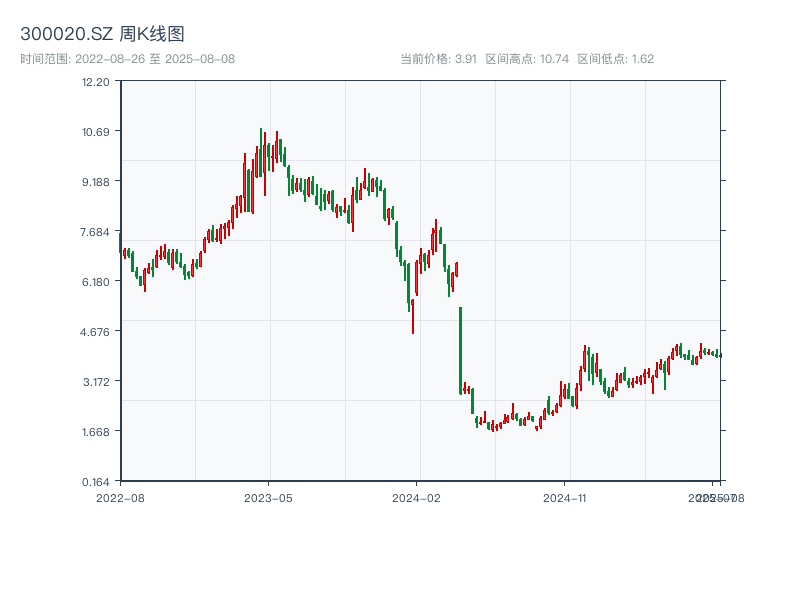The width and height of the screenshot is (800, 600).
Task: Select the 1.668 price axis label
Action: [96, 432]
